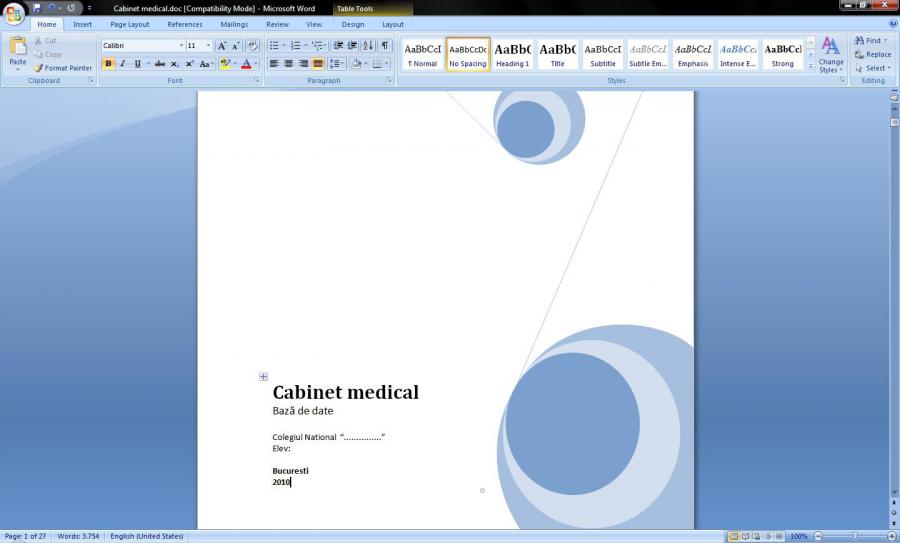Image resolution: width=900 pixels, height=543 pixels.
Task: Apply the Heading 1 style thumbnail
Action: 513,54
